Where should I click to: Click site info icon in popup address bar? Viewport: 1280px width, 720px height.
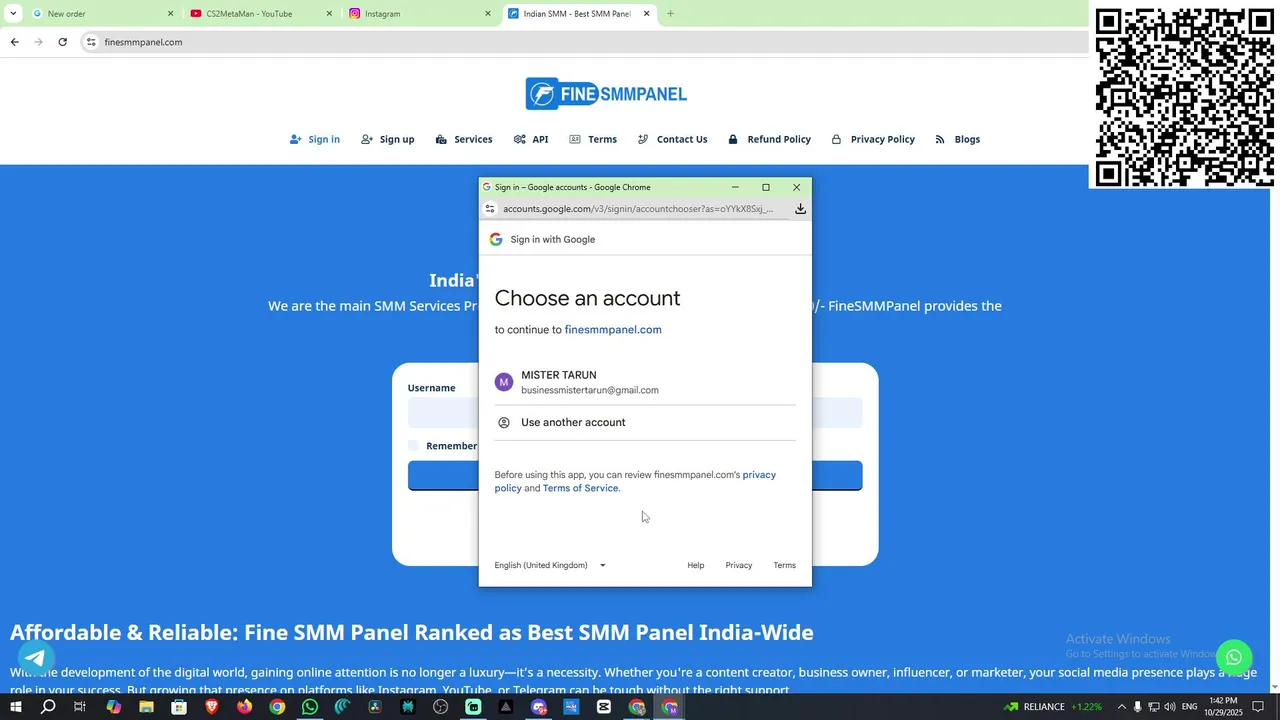(x=490, y=209)
